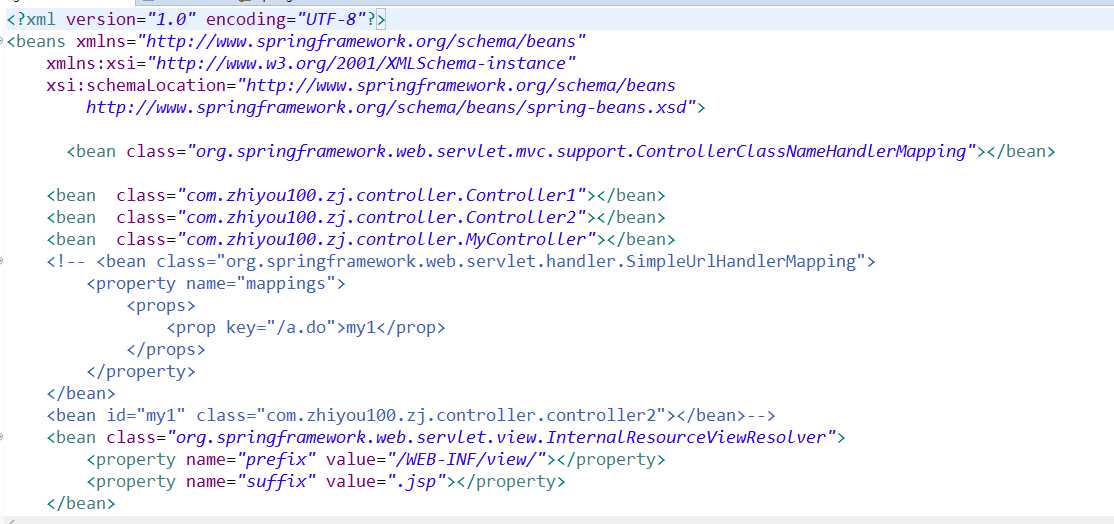Click the name="prefix" attribute
The width and height of the screenshot is (1114, 524).
click(x=252, y=459)
